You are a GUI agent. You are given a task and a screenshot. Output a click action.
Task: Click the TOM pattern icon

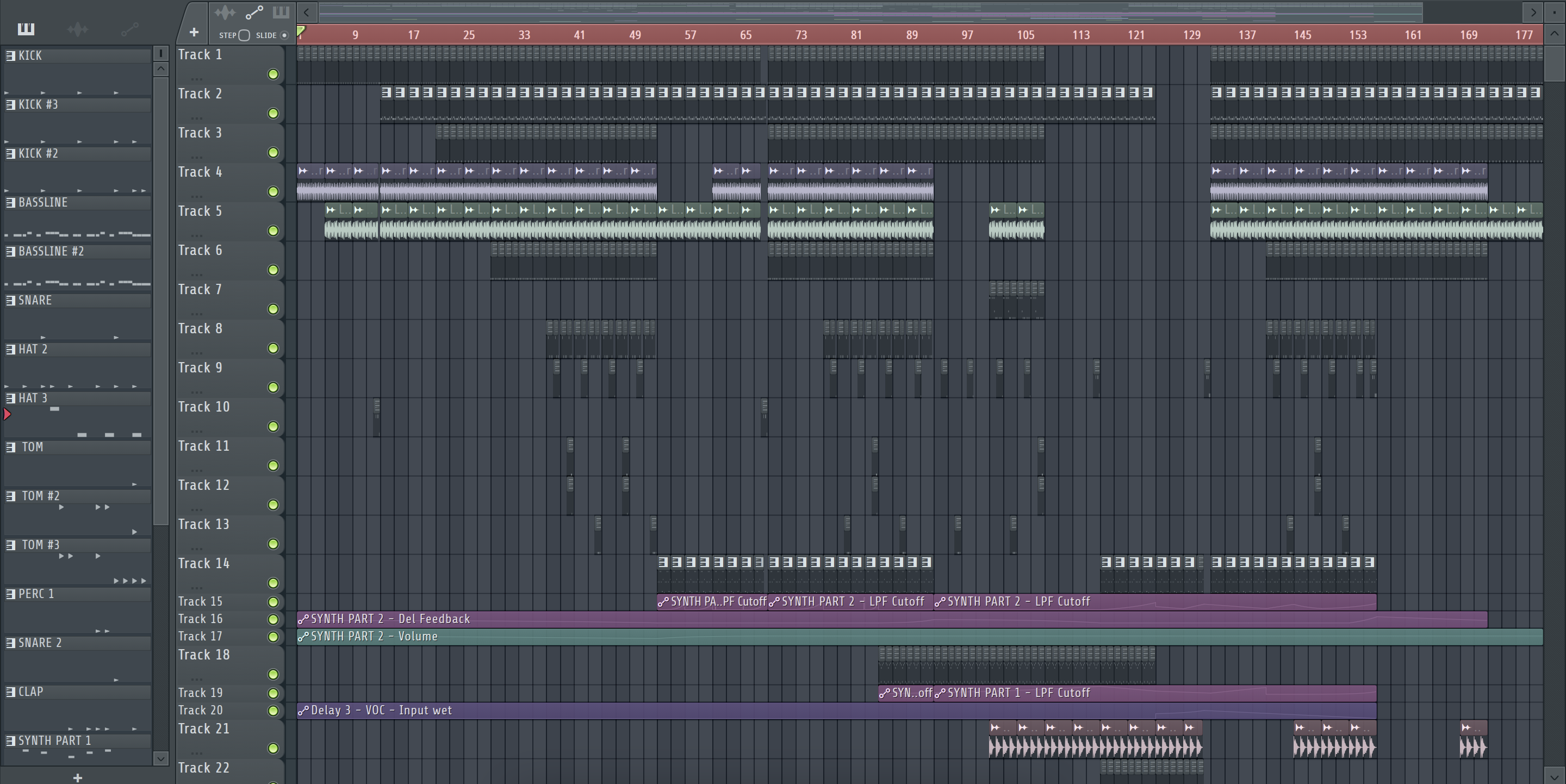[10, 447]
